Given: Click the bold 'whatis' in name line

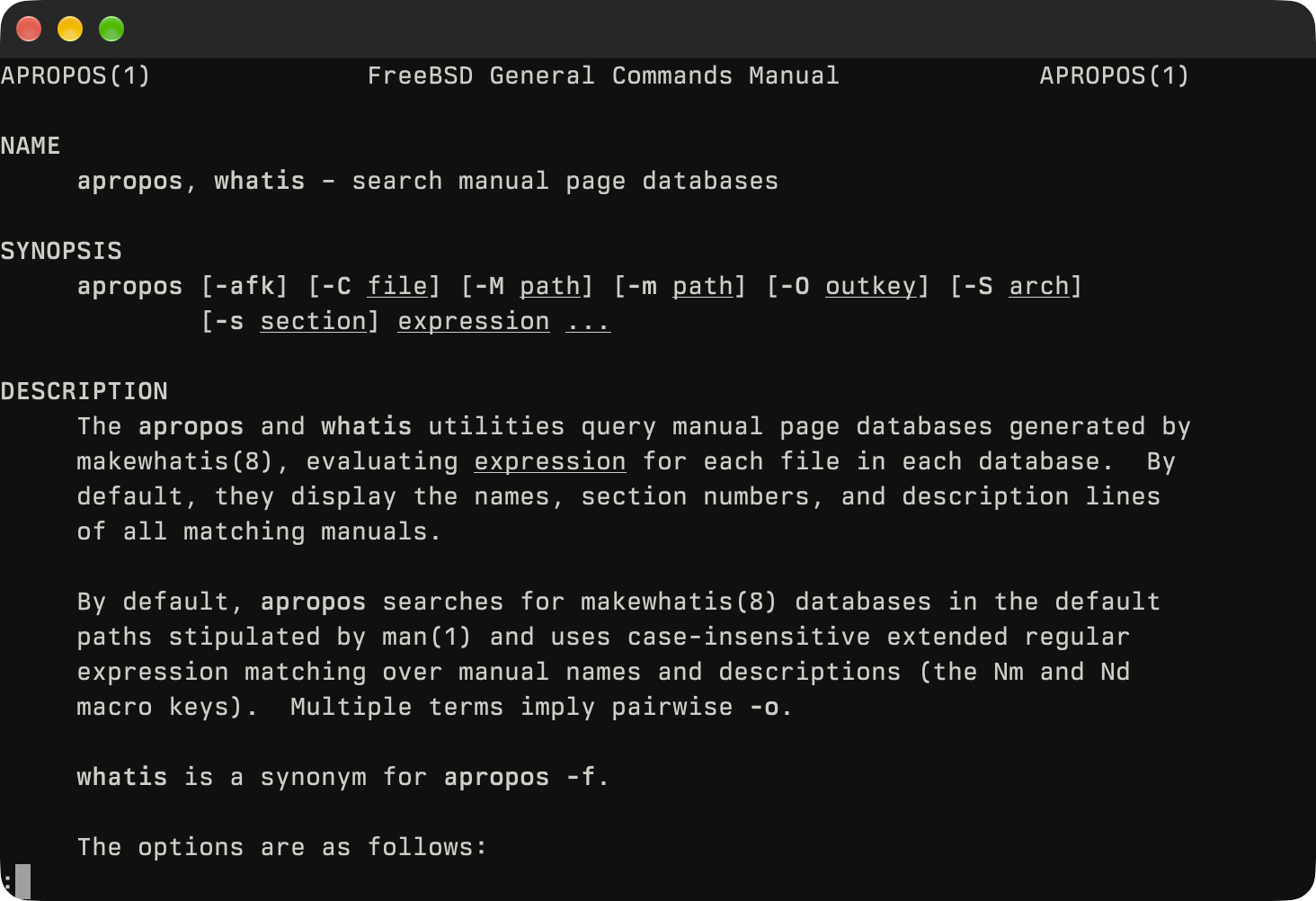Looking at the screenshot, I should 260,181.
